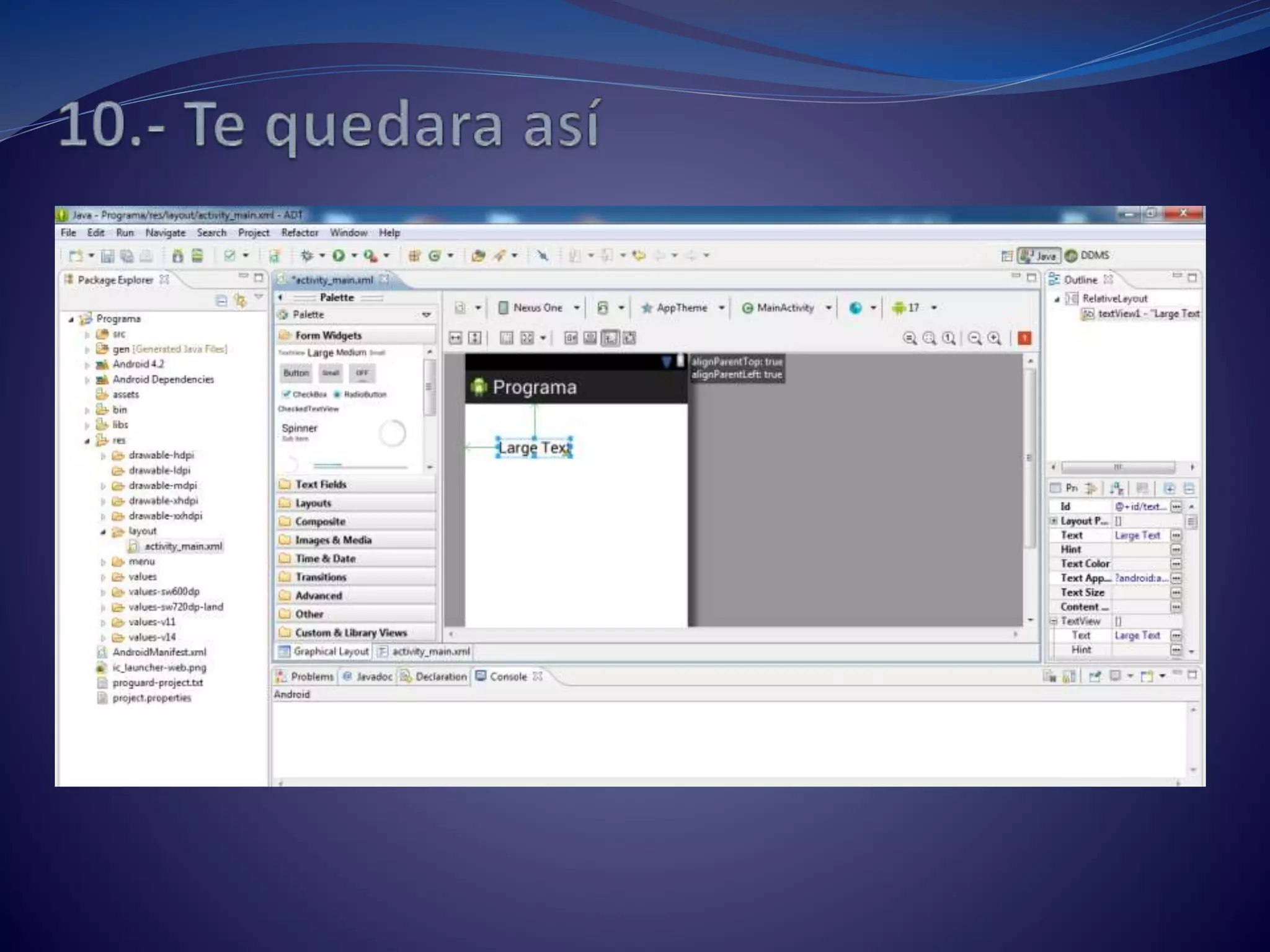Click the OFF toggle button widget

(362, 372)
